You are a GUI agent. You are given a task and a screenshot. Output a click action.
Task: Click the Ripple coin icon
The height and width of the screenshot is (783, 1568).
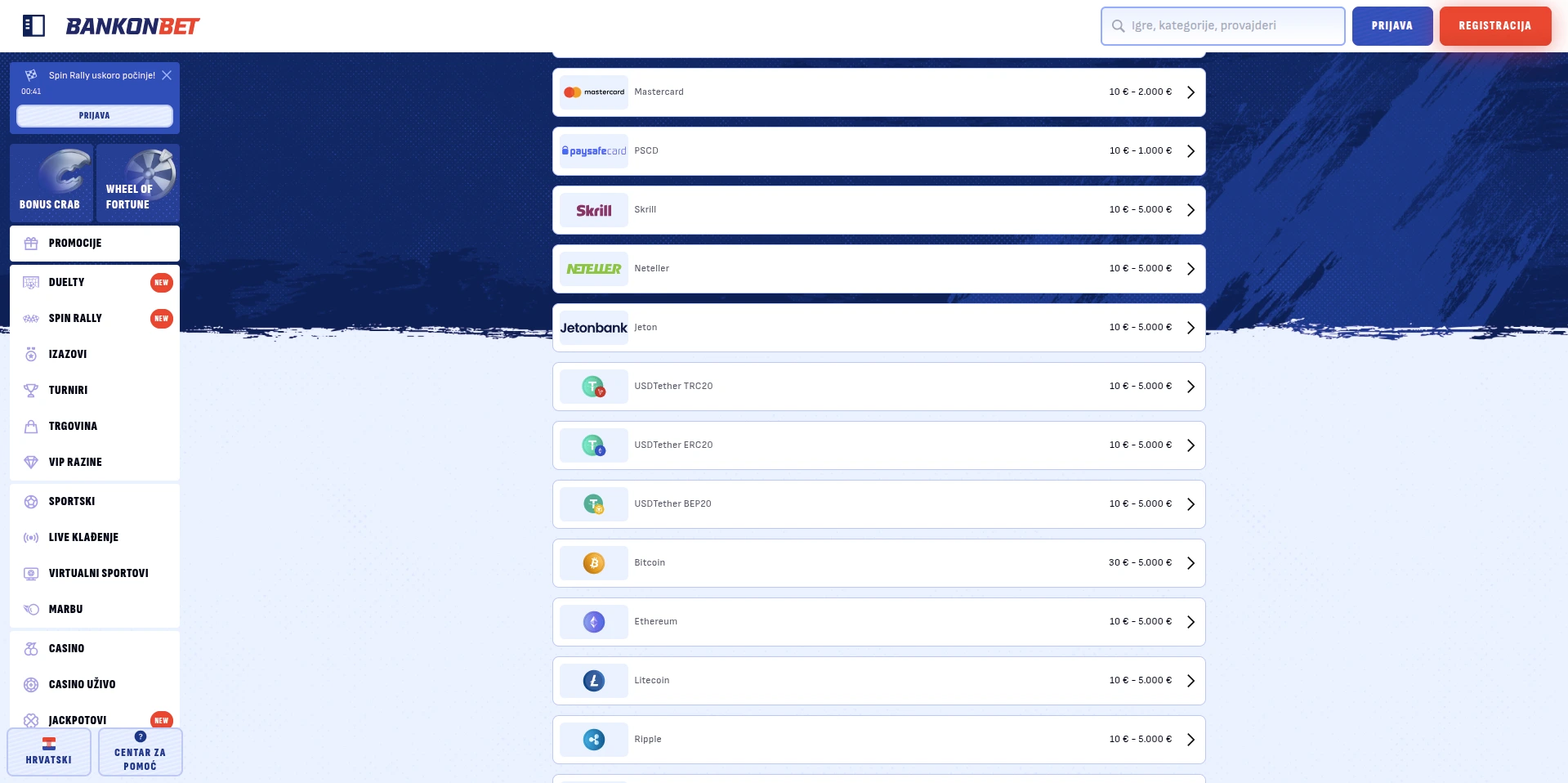point(593,740)
